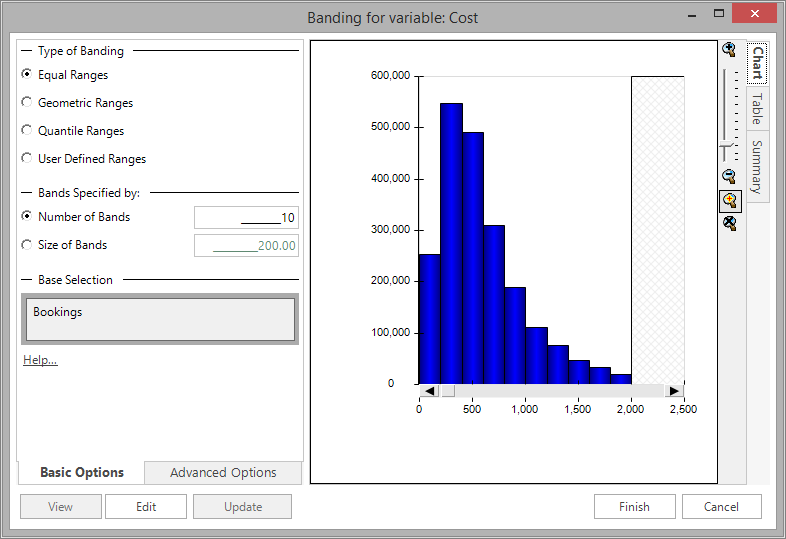The width and height of the screenshot is (786, 539).
Task: Click the chart horizontal scrollbar thumb
Action: pos(448,391)
